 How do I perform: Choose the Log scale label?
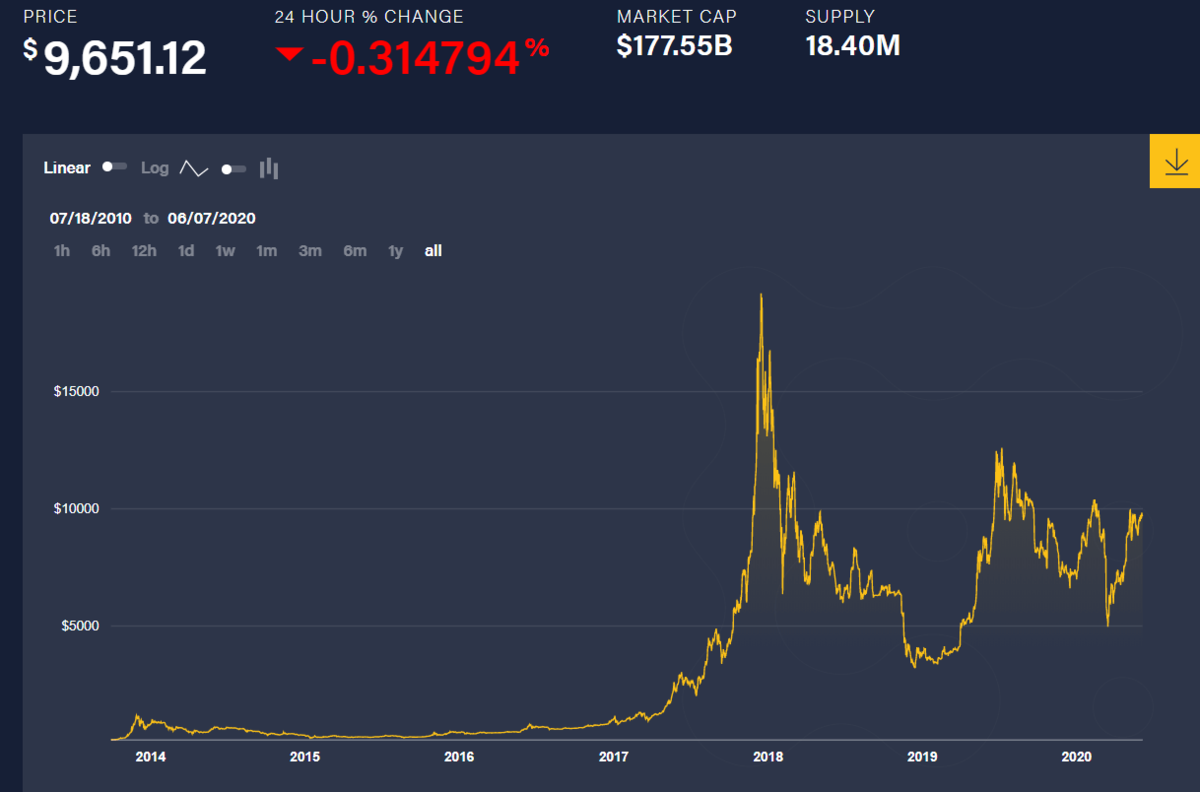pos(155,168)
